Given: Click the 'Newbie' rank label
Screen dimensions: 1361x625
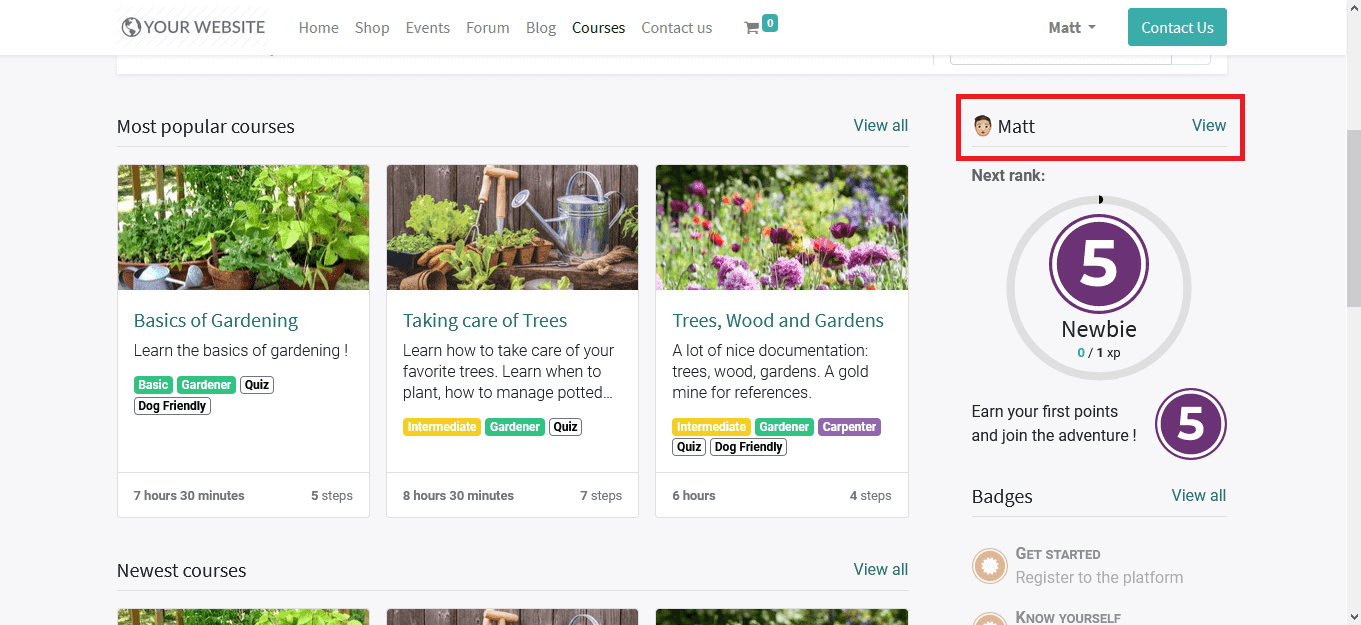Looking at the screenshot, I should coord(1098,329).
